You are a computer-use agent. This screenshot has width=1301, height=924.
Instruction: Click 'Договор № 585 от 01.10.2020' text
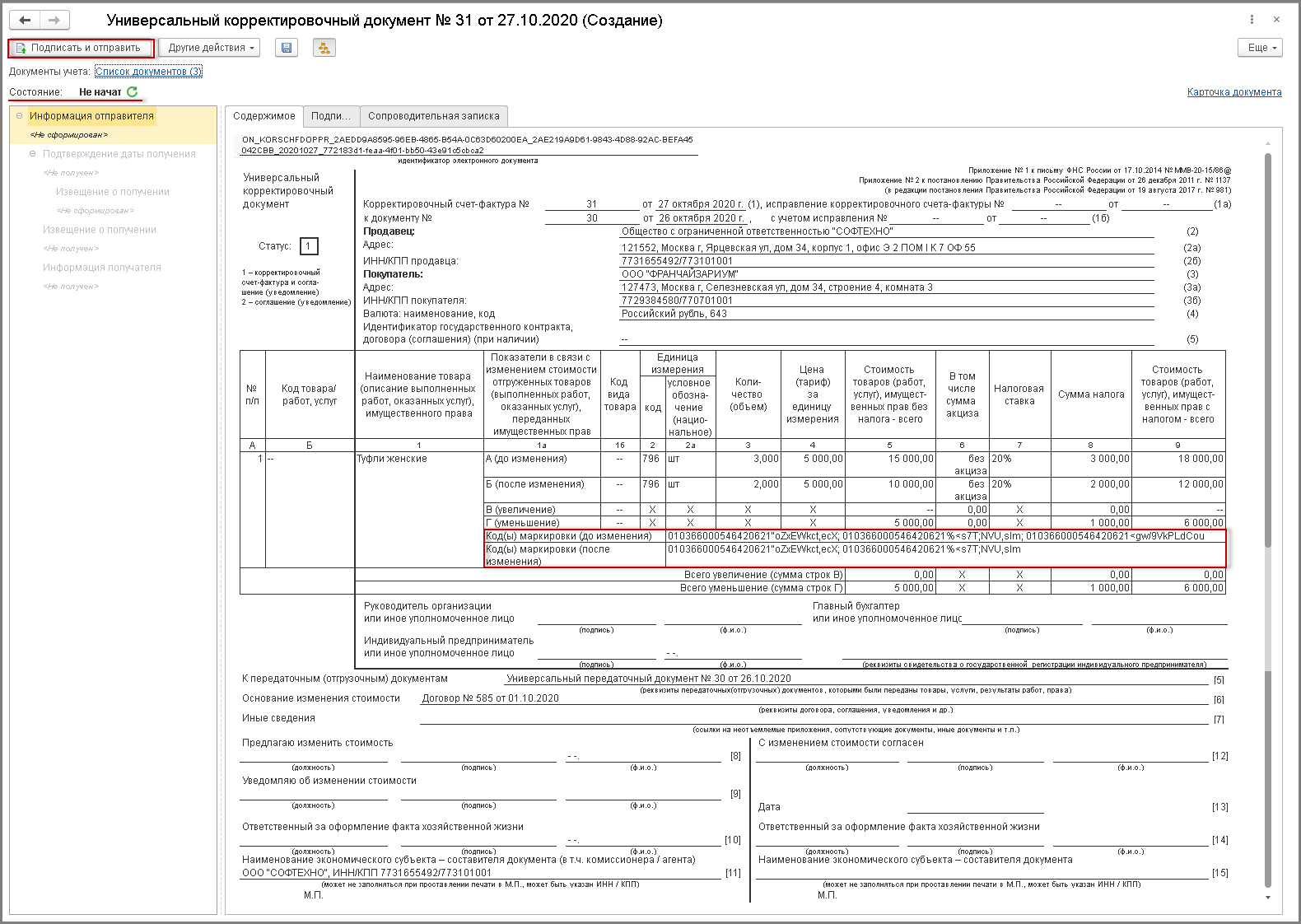[490, 698]
